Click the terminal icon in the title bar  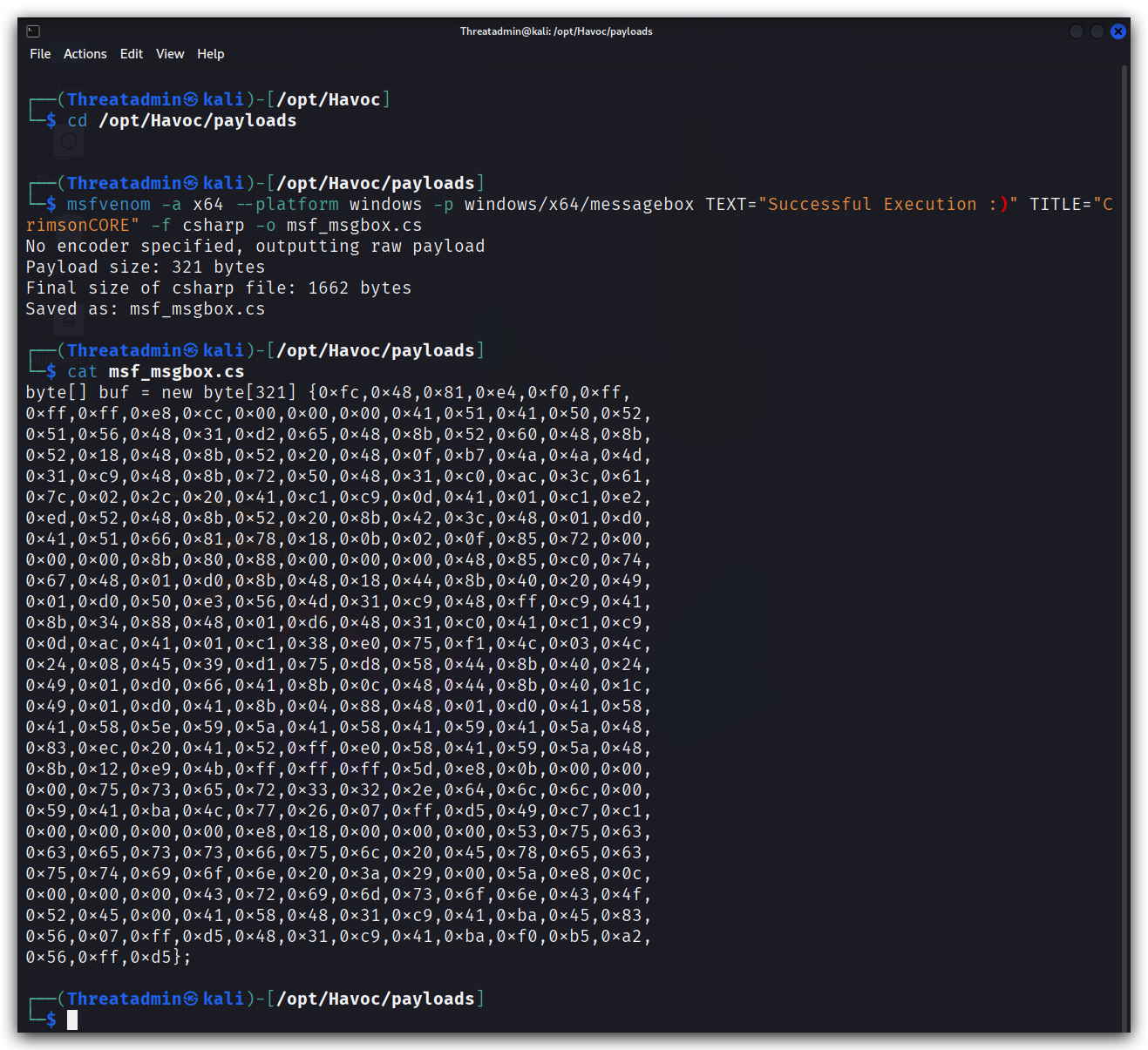point(33,31)
